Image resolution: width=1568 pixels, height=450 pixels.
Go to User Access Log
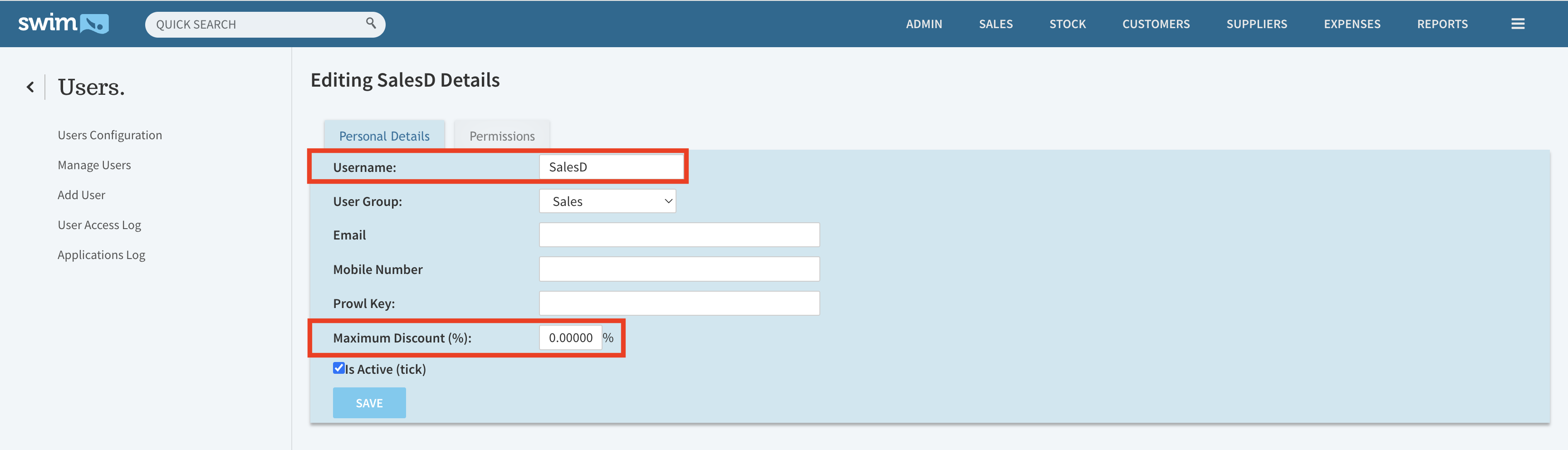(x=99, y=225)
